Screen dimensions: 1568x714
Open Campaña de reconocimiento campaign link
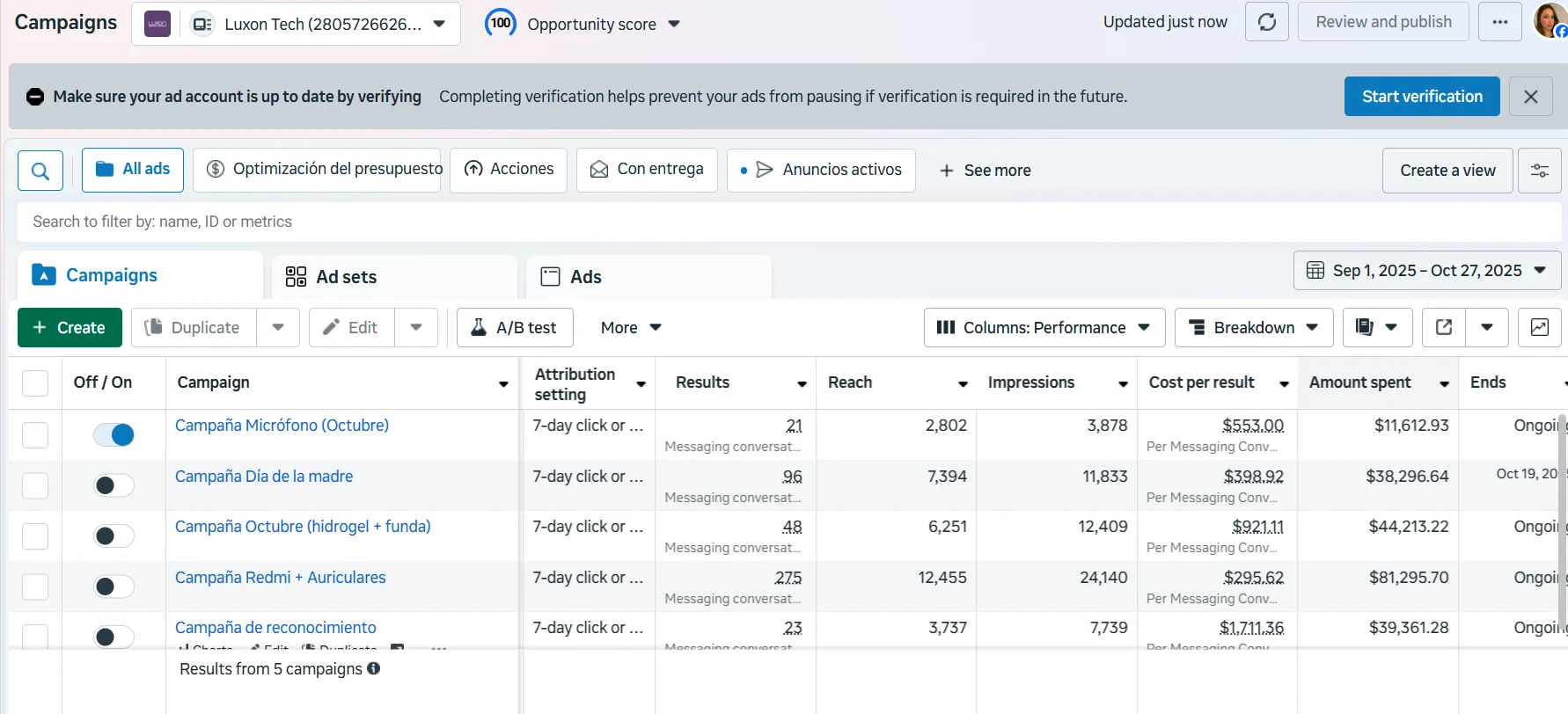(275, 628)
